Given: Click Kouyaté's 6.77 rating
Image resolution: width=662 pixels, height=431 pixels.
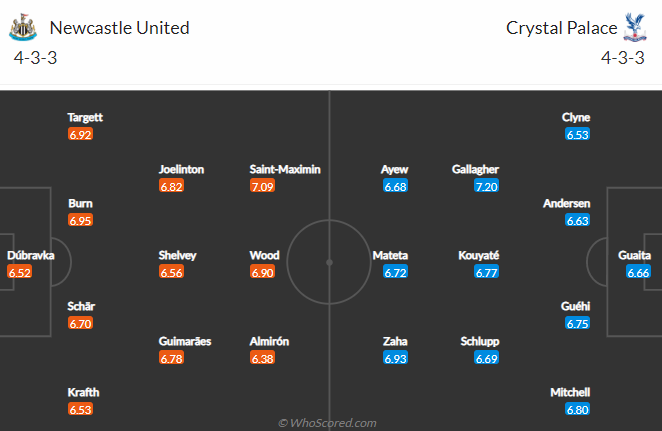Looking at the screenshot, I should (486, 272).
